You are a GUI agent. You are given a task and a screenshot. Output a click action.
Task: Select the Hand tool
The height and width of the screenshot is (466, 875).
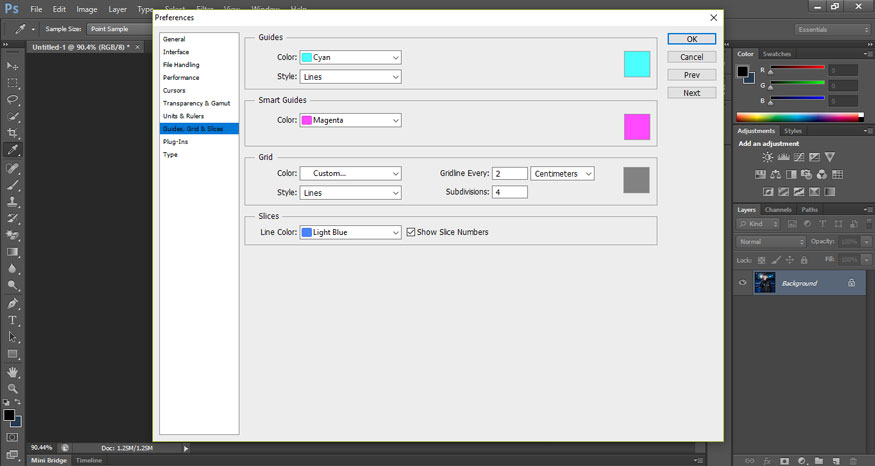(13, 371)
